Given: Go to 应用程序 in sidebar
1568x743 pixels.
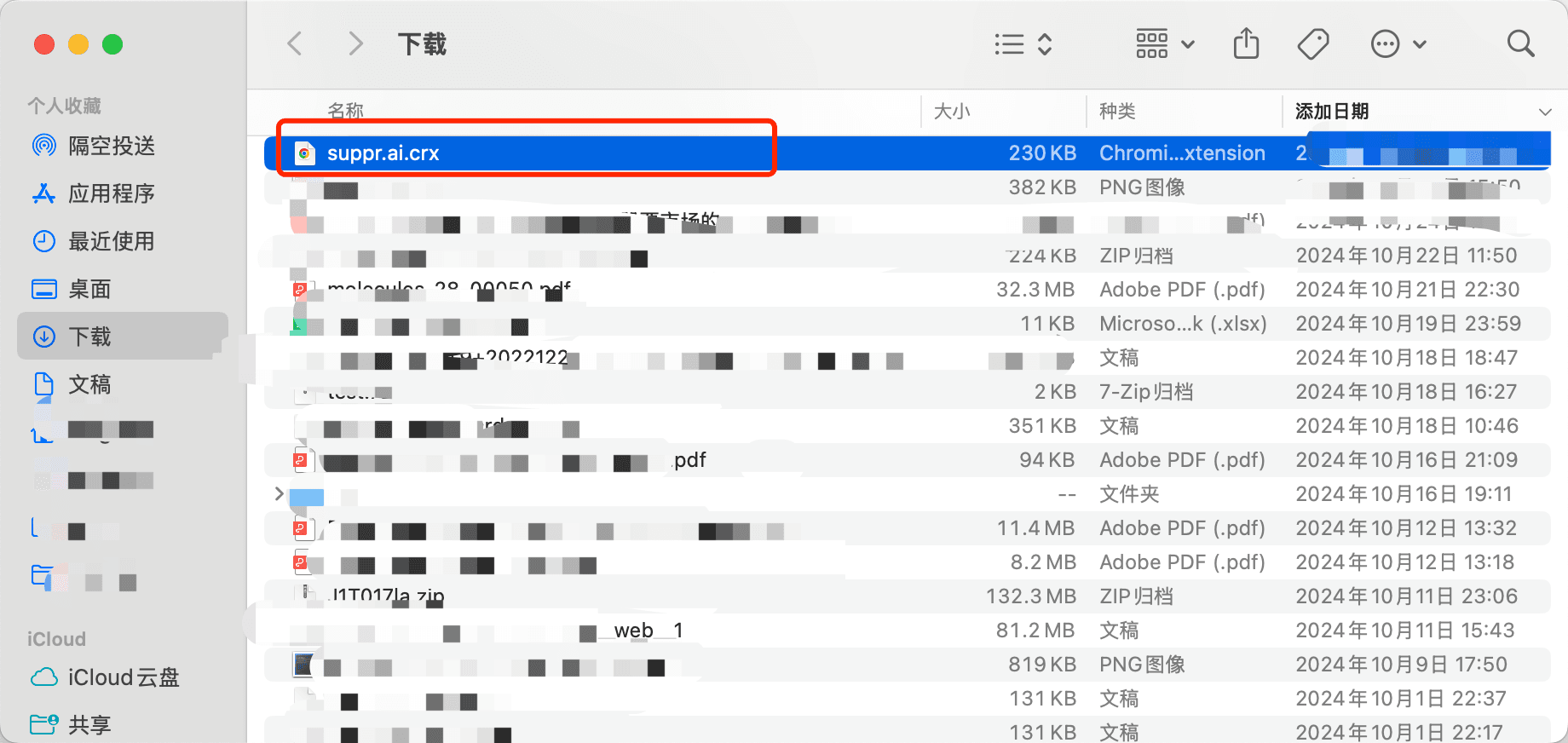Looking at the screenshot, I should (111, 193).
